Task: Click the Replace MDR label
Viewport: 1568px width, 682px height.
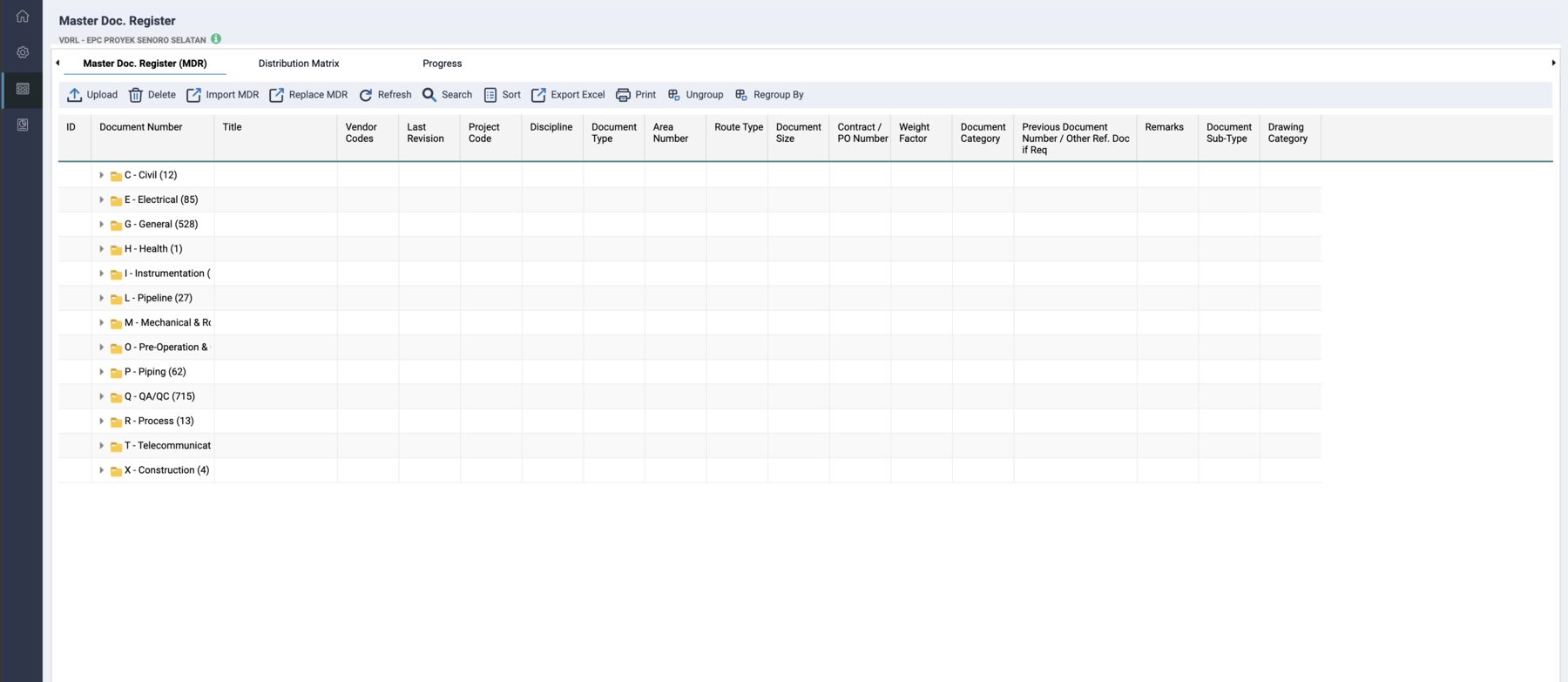Action: (x=318, y=95)
